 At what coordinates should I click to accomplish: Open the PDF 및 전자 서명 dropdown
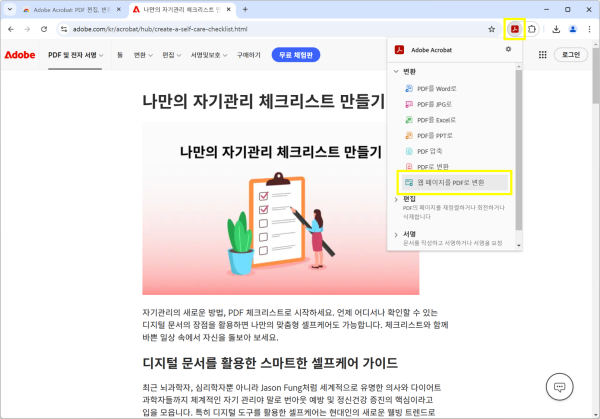click(x=75, y=55)
